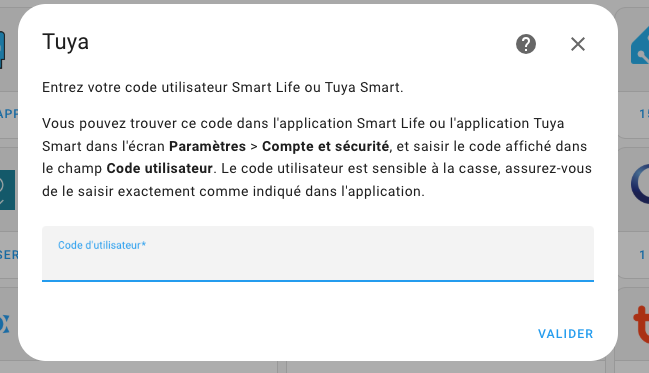Click the bold Compte et sécurité text
Viewport: 649px width, 373px height.
[x=325, y=146]
